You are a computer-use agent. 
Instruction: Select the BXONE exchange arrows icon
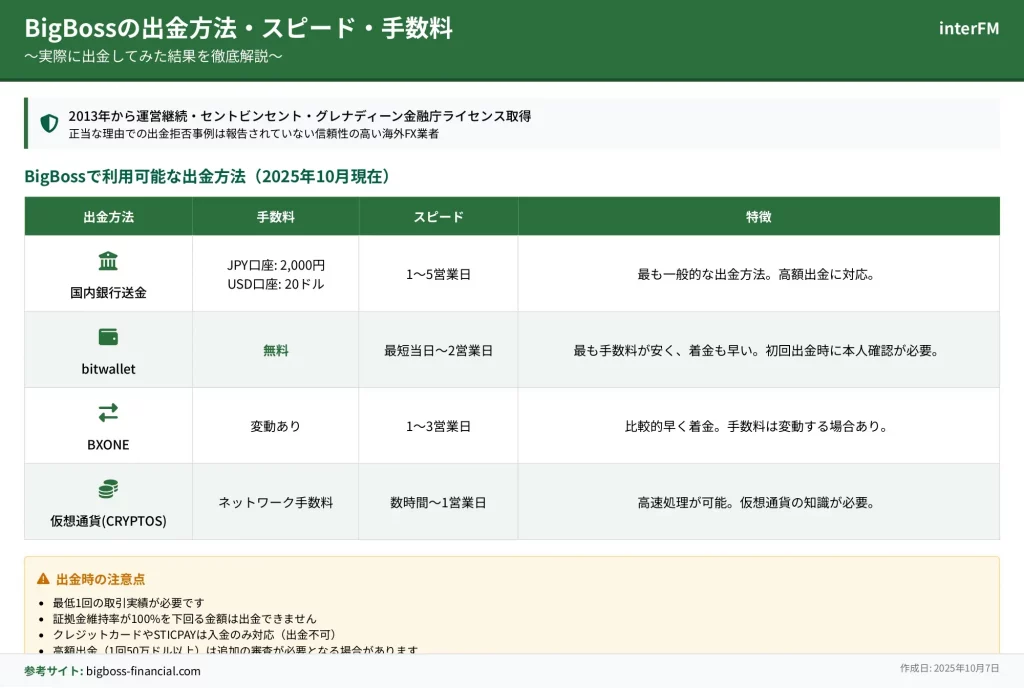pyautogui.click(x=108, y=413)
